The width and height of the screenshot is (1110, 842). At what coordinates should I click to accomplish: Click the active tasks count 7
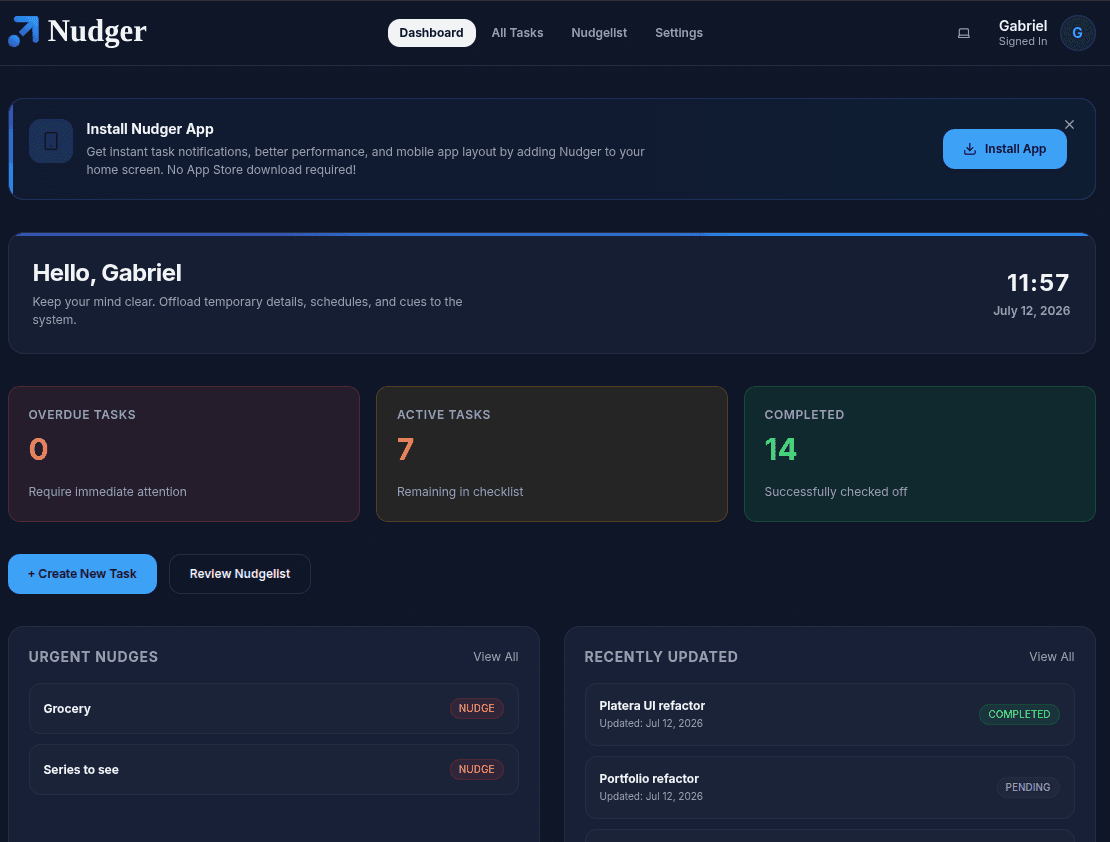point(405,449)
